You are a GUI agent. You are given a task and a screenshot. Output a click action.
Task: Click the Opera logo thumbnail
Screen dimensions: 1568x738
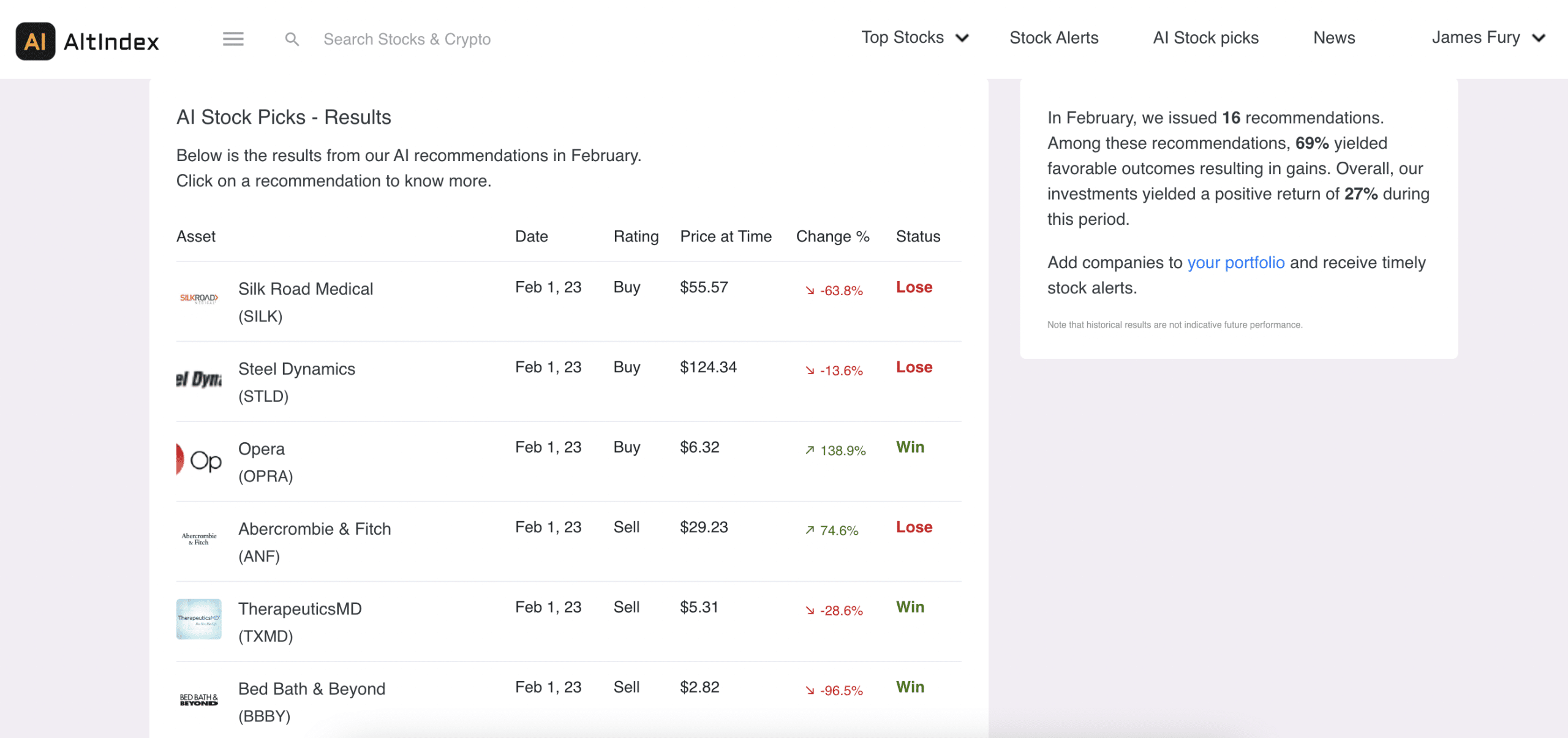[199, 459]
